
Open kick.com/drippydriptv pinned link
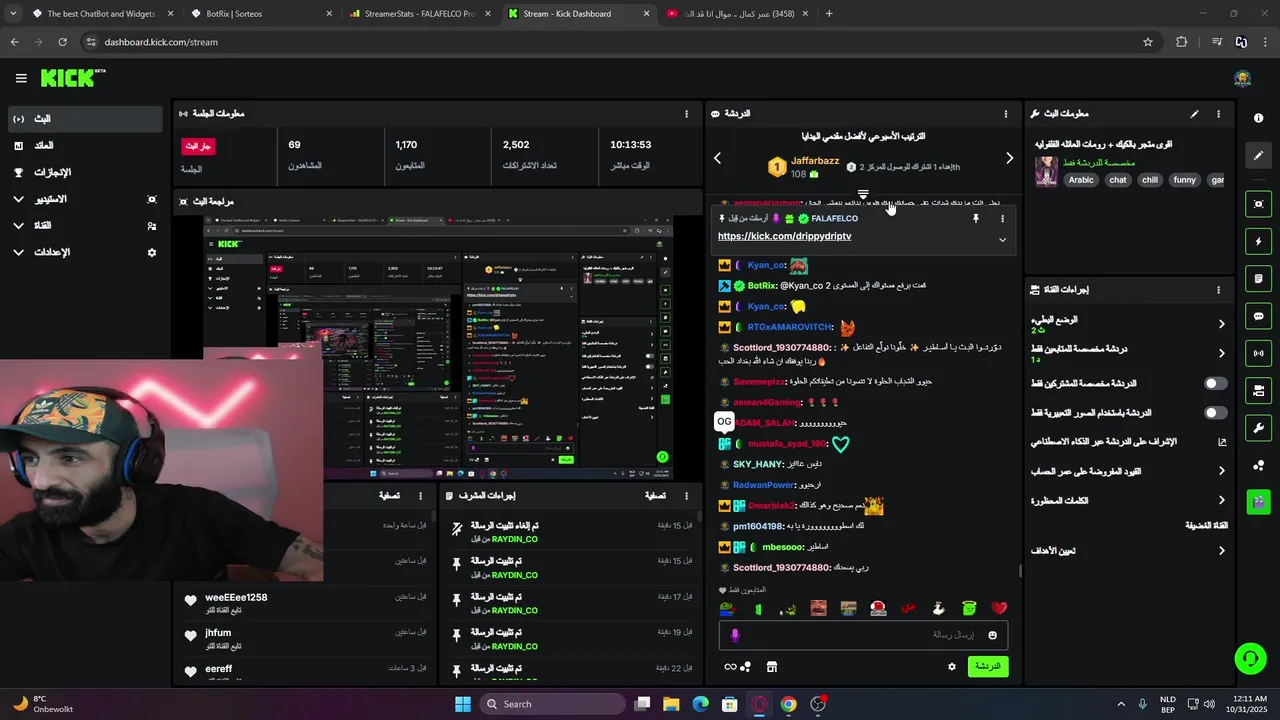(784, 236)
